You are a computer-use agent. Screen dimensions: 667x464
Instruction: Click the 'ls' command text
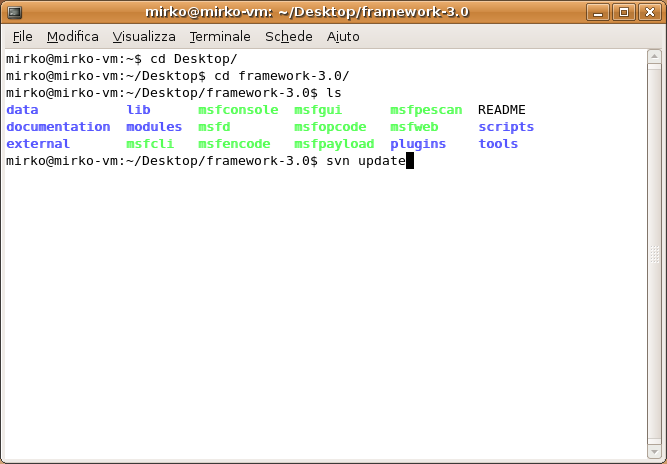click(334, 93)
